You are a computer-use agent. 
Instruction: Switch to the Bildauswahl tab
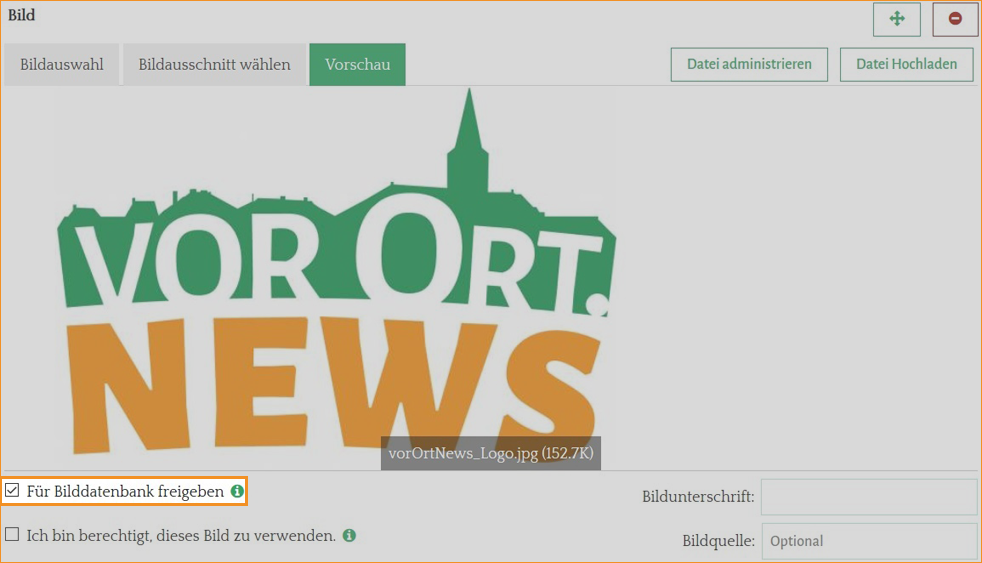[x=61, y=65]
